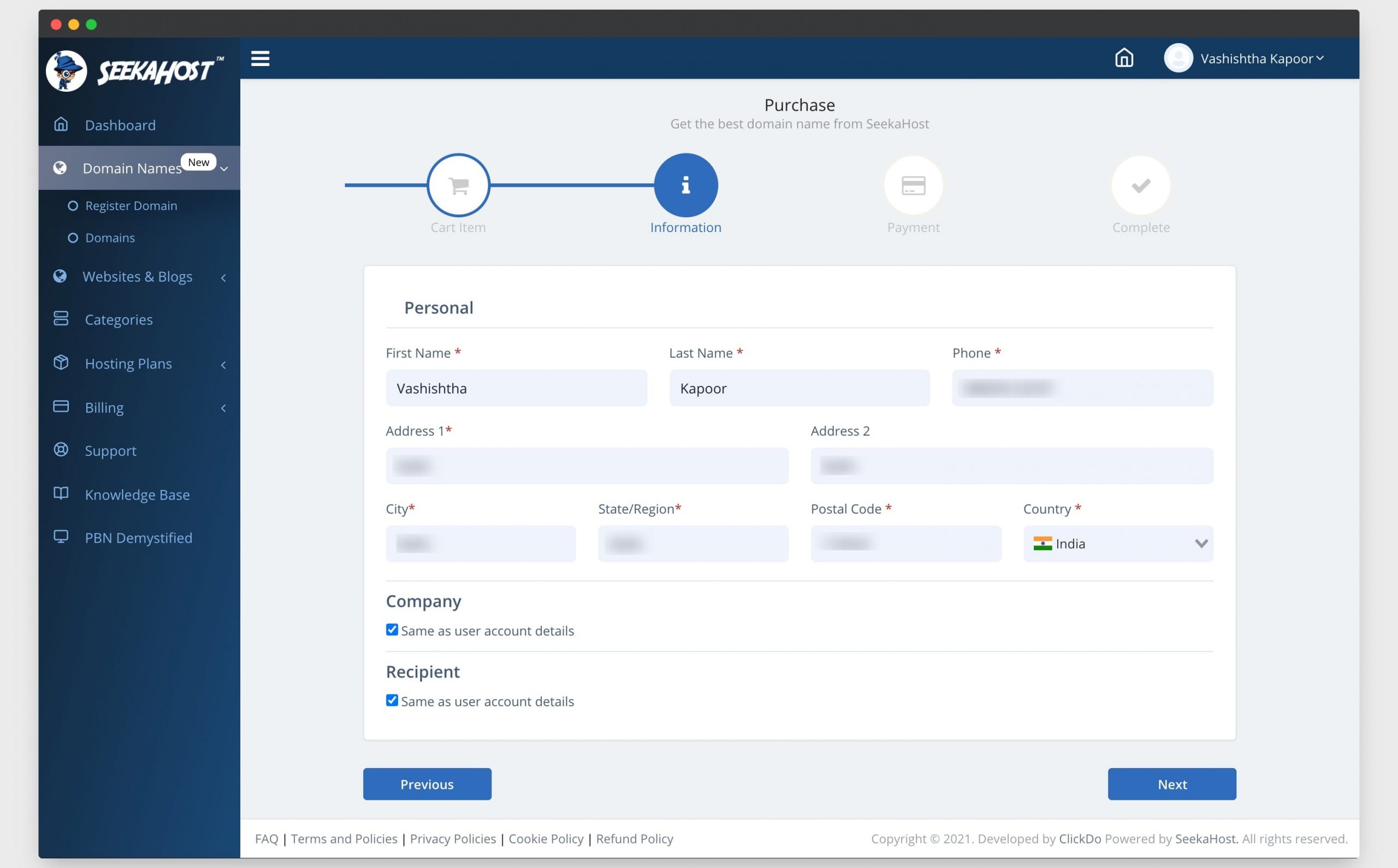Image resolution: width=1398 pixels, height=868 pixels.
Task: Click the First Name input field
Action: [x=517, y=388]
